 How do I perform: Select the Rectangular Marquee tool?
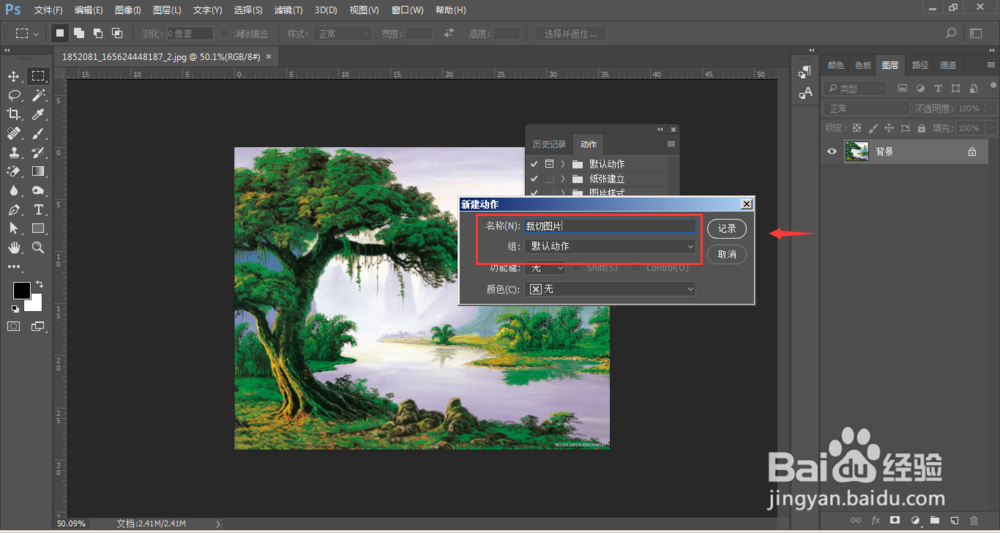click(x=38, y=77)
